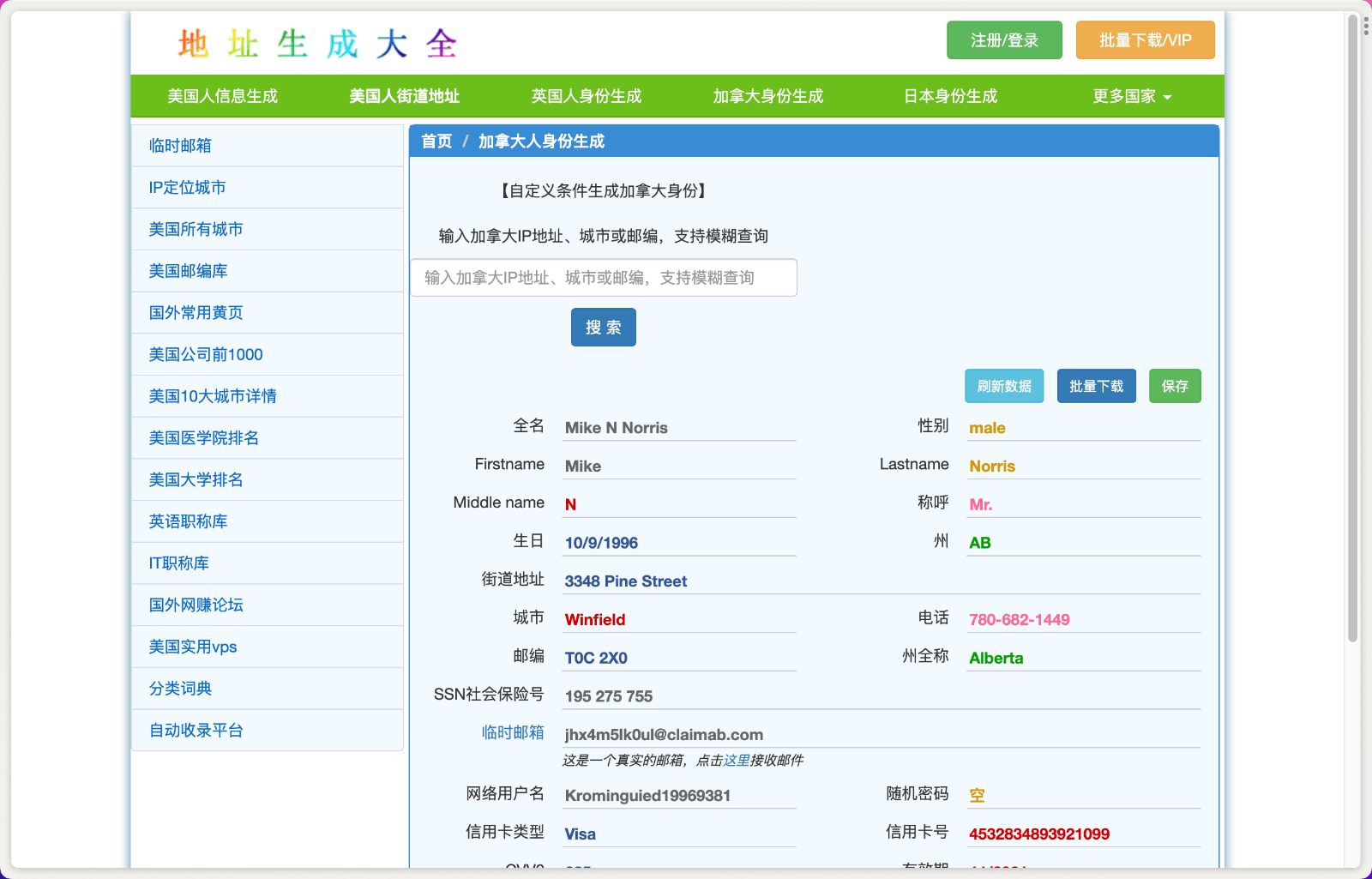This screenshot has width=1372, height=879.
Task: Click 首页 in the breadcrumb
Action: 436,141
